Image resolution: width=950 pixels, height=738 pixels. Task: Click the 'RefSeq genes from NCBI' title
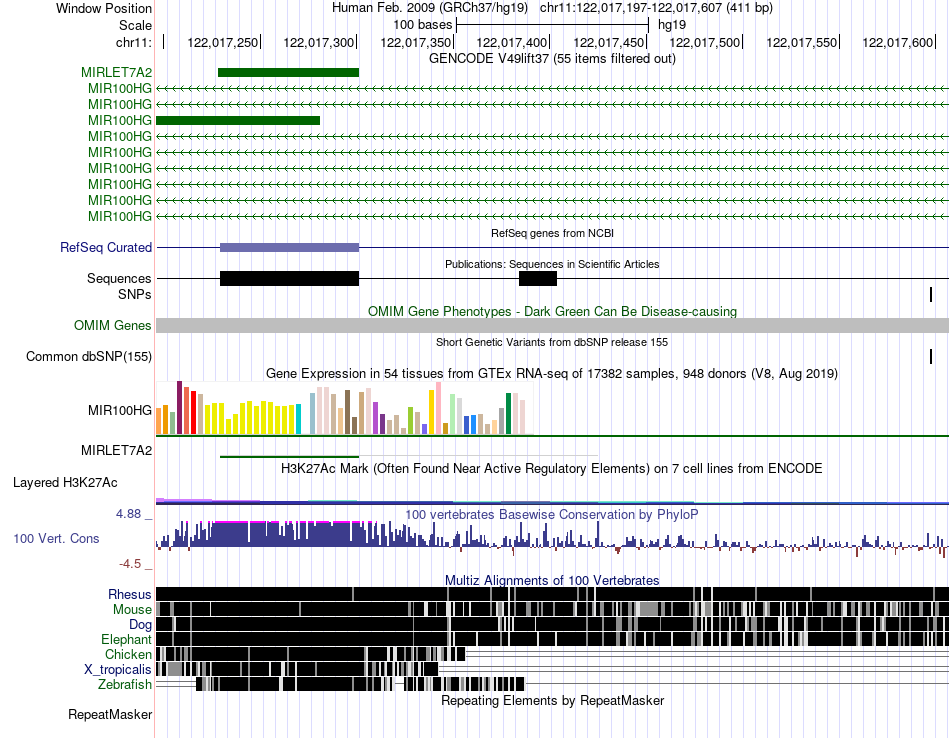tap(553, 233)
